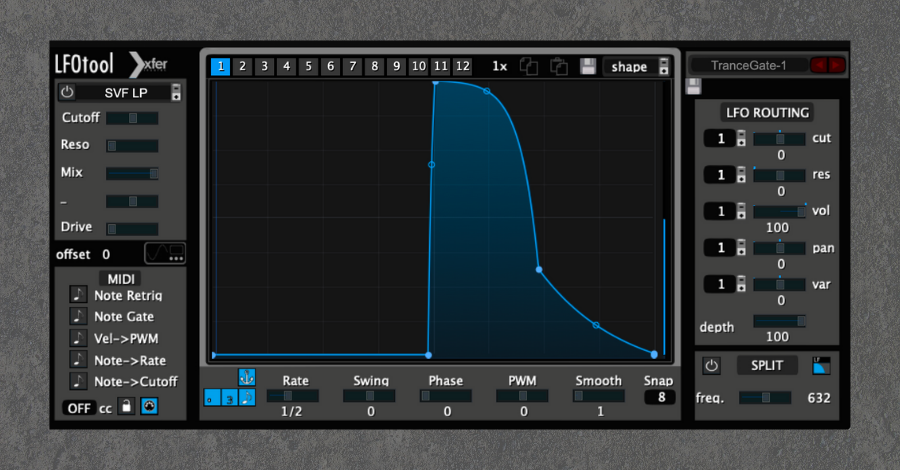Select the eighth-note tempo sync mode

[x=247, y=398]
